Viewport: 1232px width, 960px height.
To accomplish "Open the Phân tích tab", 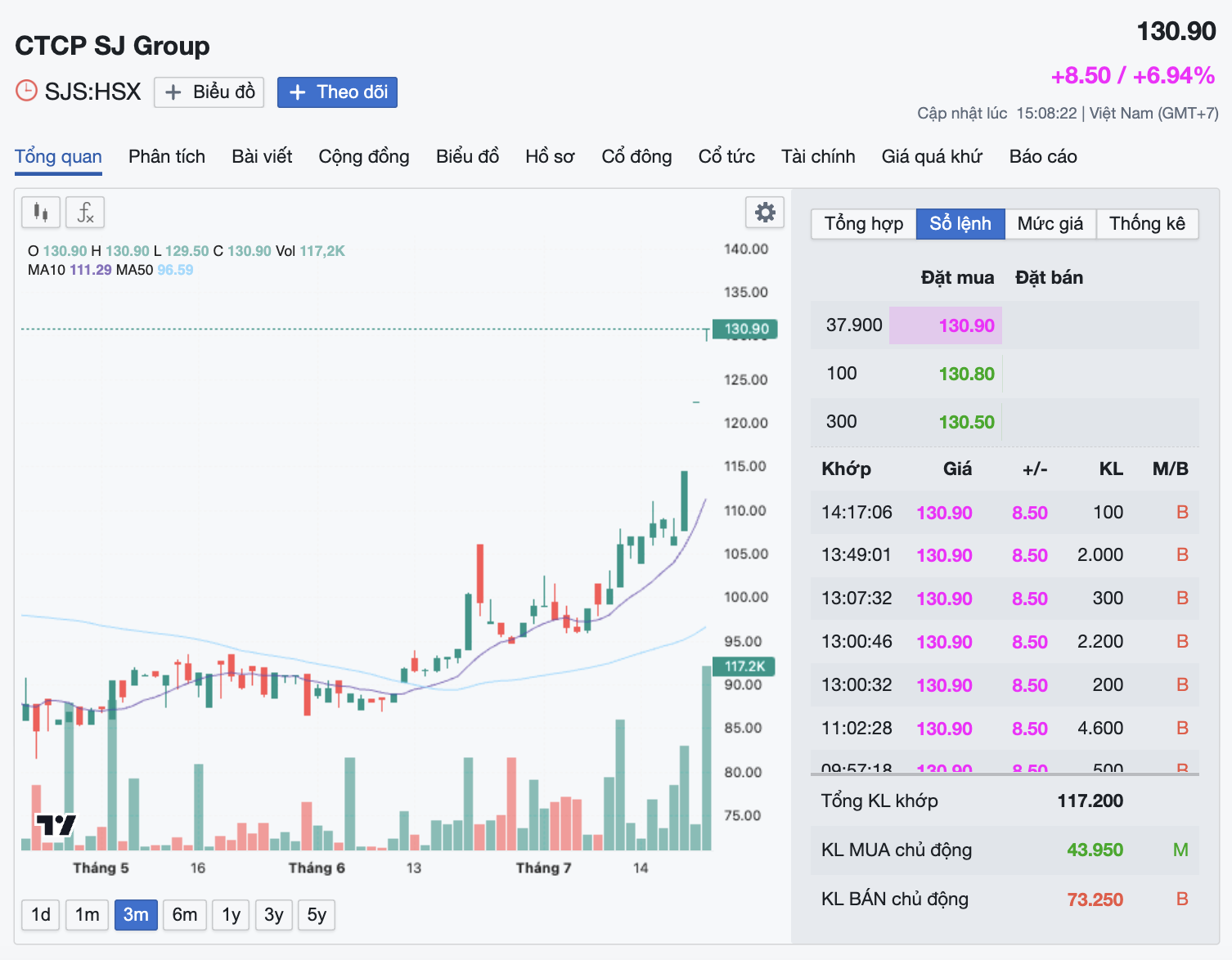I will tap(167, 156).
